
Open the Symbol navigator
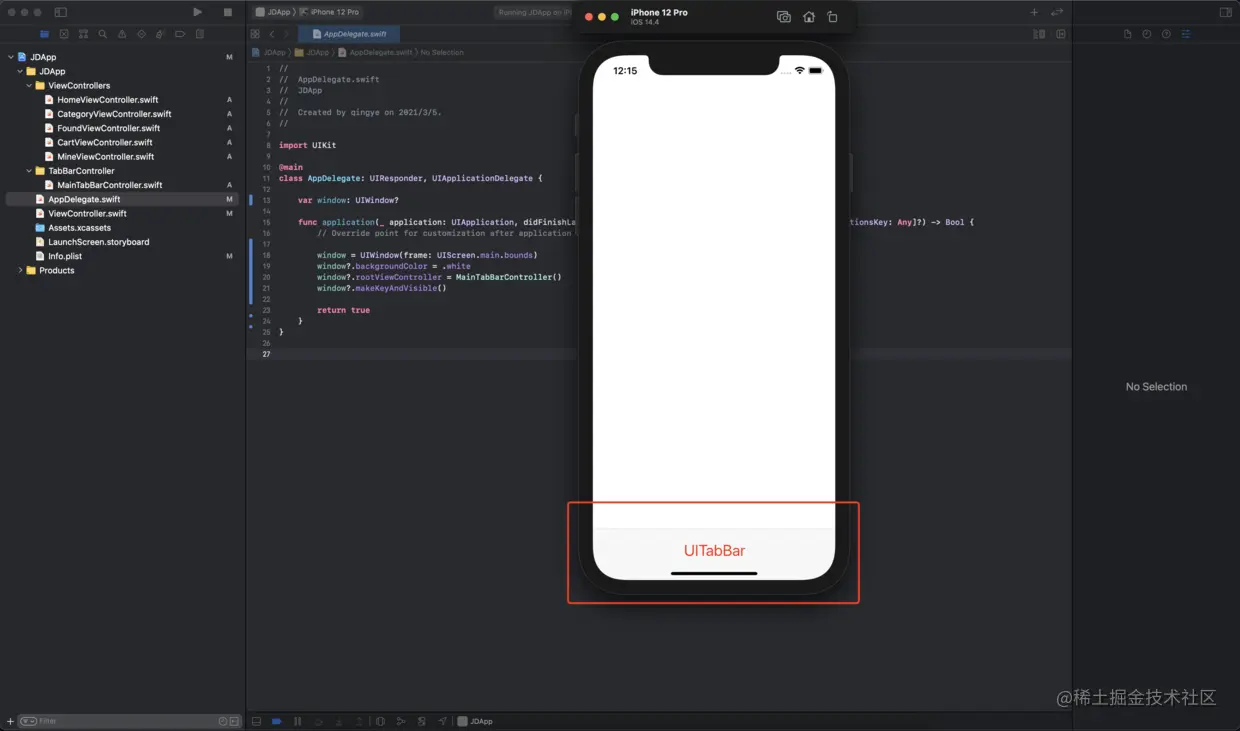pos(83,34)
